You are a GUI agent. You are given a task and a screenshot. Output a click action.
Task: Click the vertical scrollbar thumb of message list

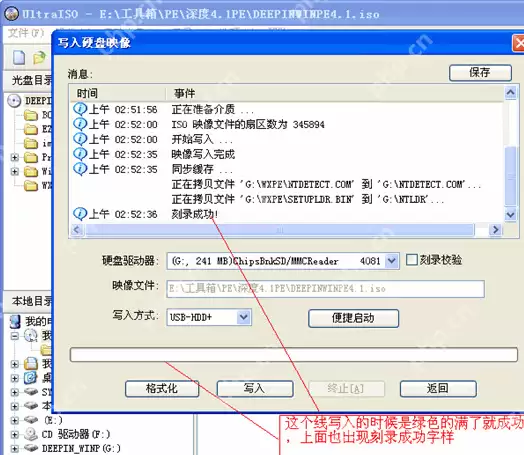[x=511, y=176]
